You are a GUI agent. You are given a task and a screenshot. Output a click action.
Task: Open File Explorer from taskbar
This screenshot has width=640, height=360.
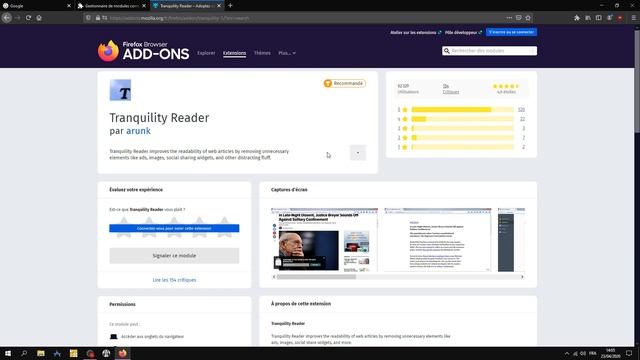(41, 353)
